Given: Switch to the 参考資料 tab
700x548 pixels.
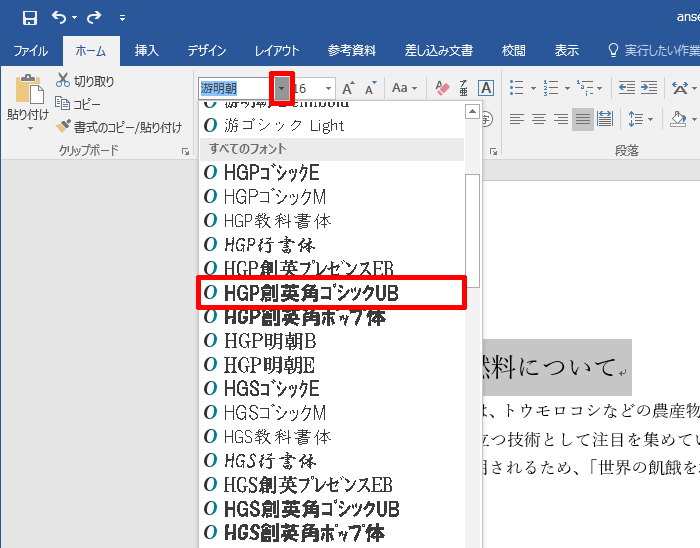Looking at the screenshot, I should pyautogui.click(x=352, y=51).
